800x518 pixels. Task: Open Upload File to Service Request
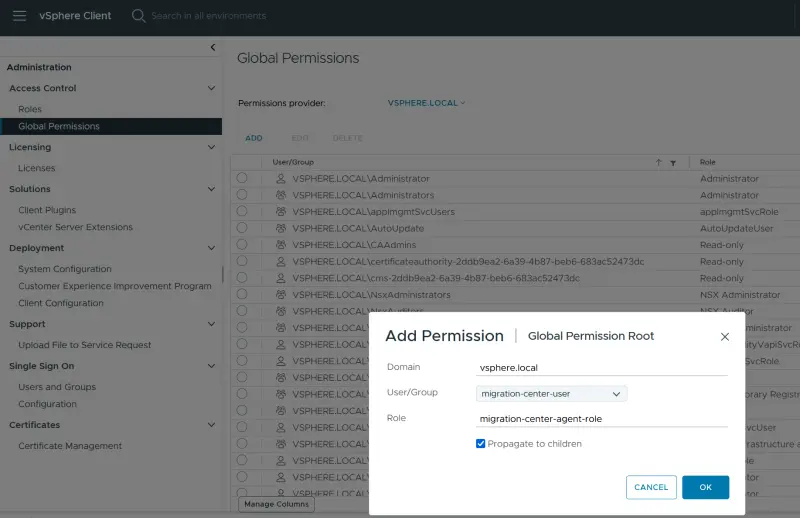(85, 345)
